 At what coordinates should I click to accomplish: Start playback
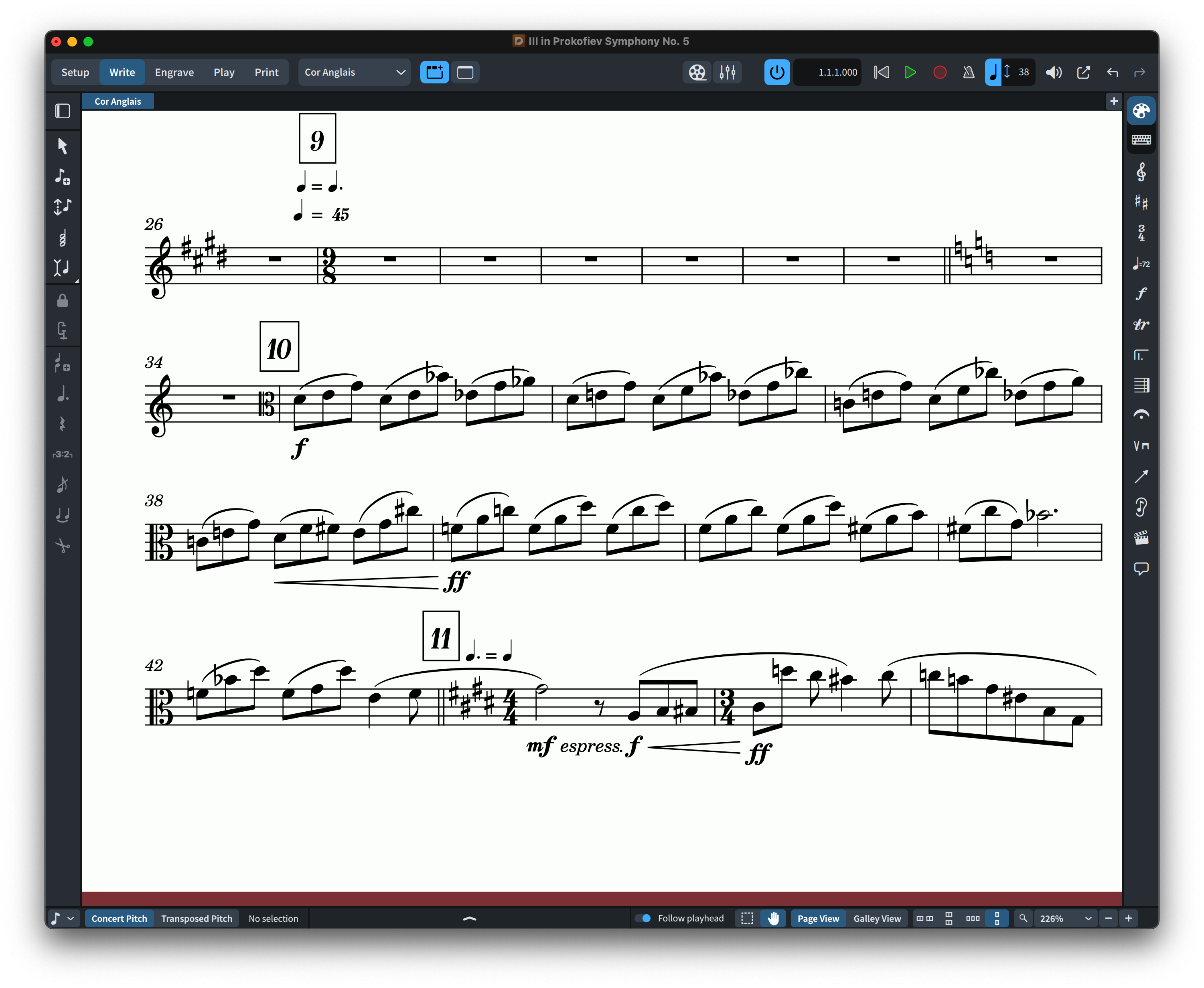point(910,72)
